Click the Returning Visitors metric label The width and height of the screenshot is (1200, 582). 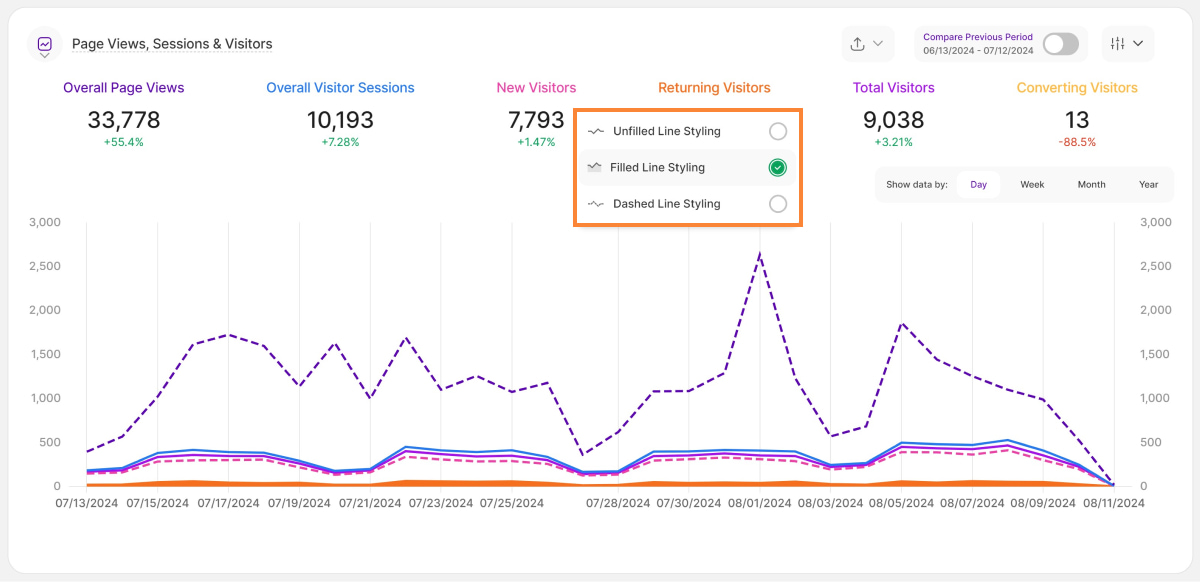click(714, 88)
